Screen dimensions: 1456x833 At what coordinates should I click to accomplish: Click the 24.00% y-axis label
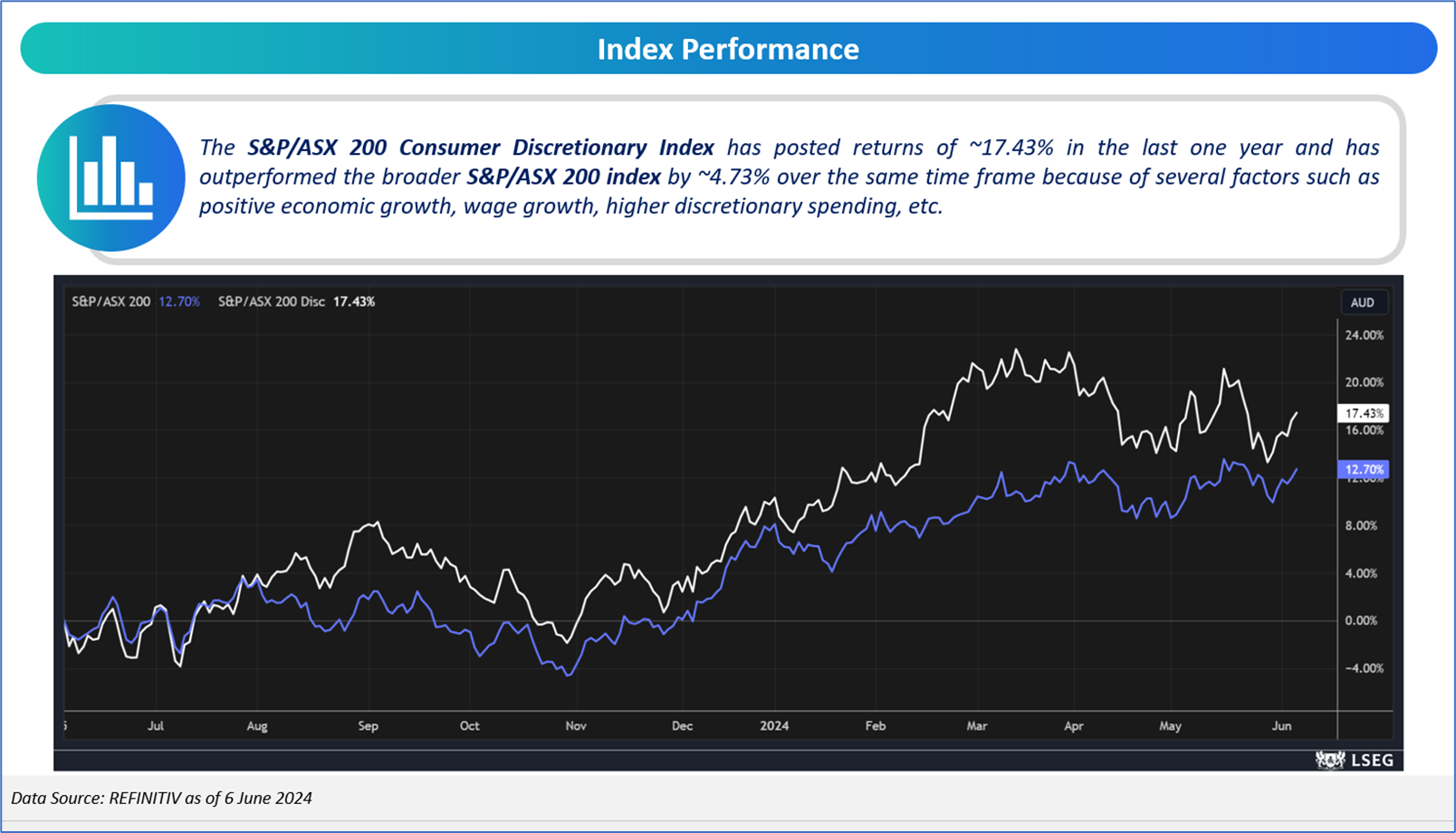pyautogui.click(x=1365, y=335)
